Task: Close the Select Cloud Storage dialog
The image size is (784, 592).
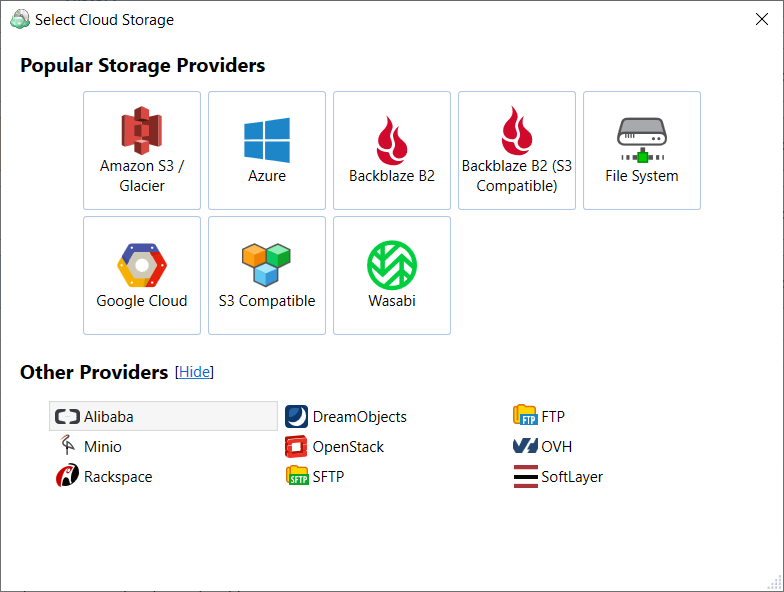Action: tap(762, 19)
